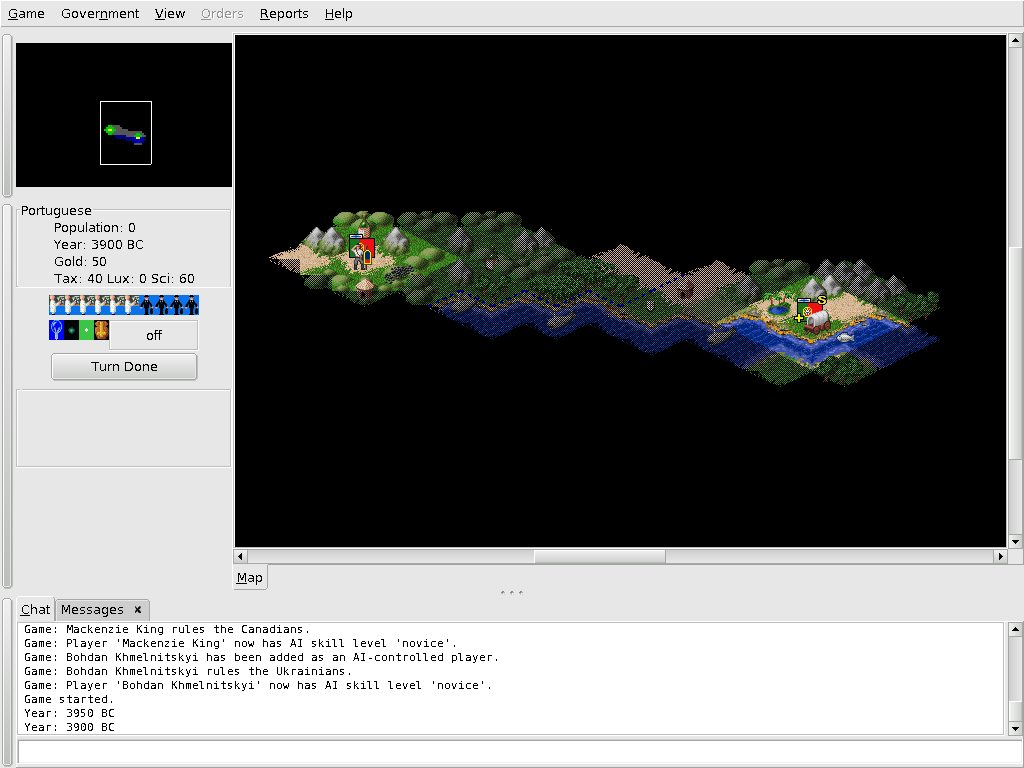Image resolution: width=1024 pixels, height=768 pixels.
Task: Click the 'Year: 3950 BC' chat line
Action: click(69, 713)
